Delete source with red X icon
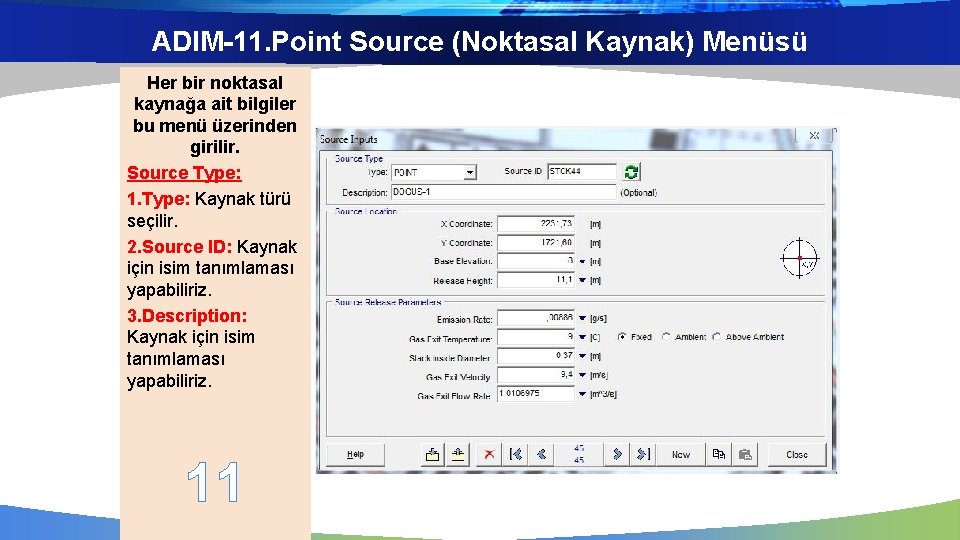This screenshot has width=960, height=540. [x=489, y=454]
